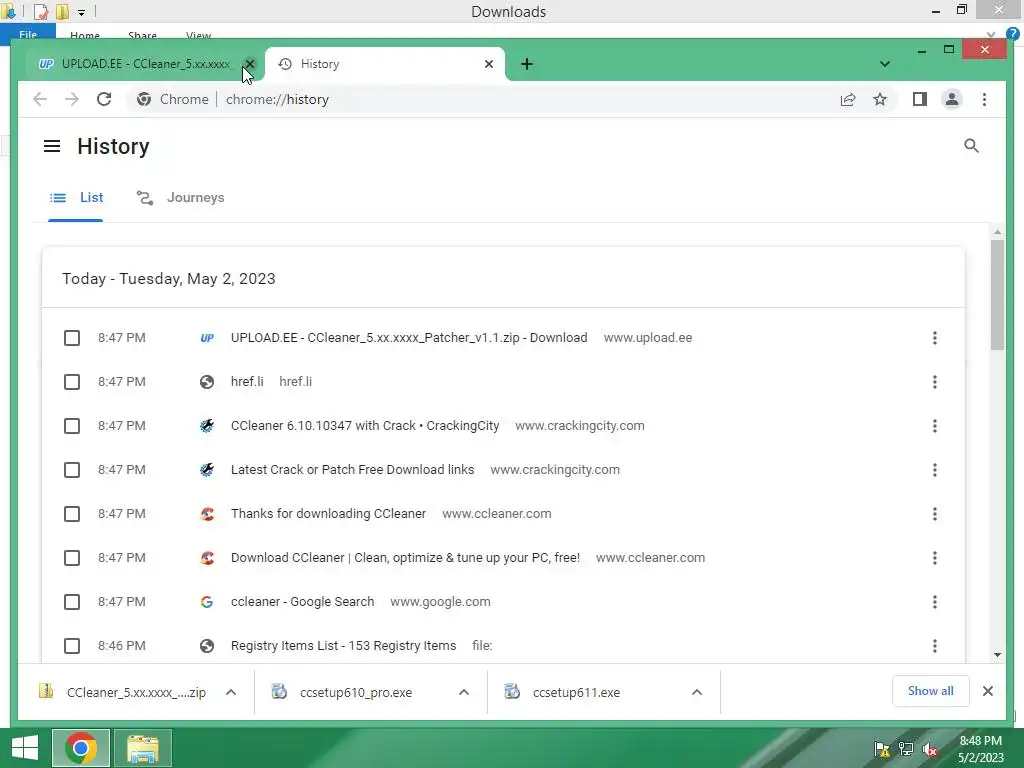This screenshot has width=1024, height=768.
Task: Go back with the back arrow
Action: click(40, 99)
